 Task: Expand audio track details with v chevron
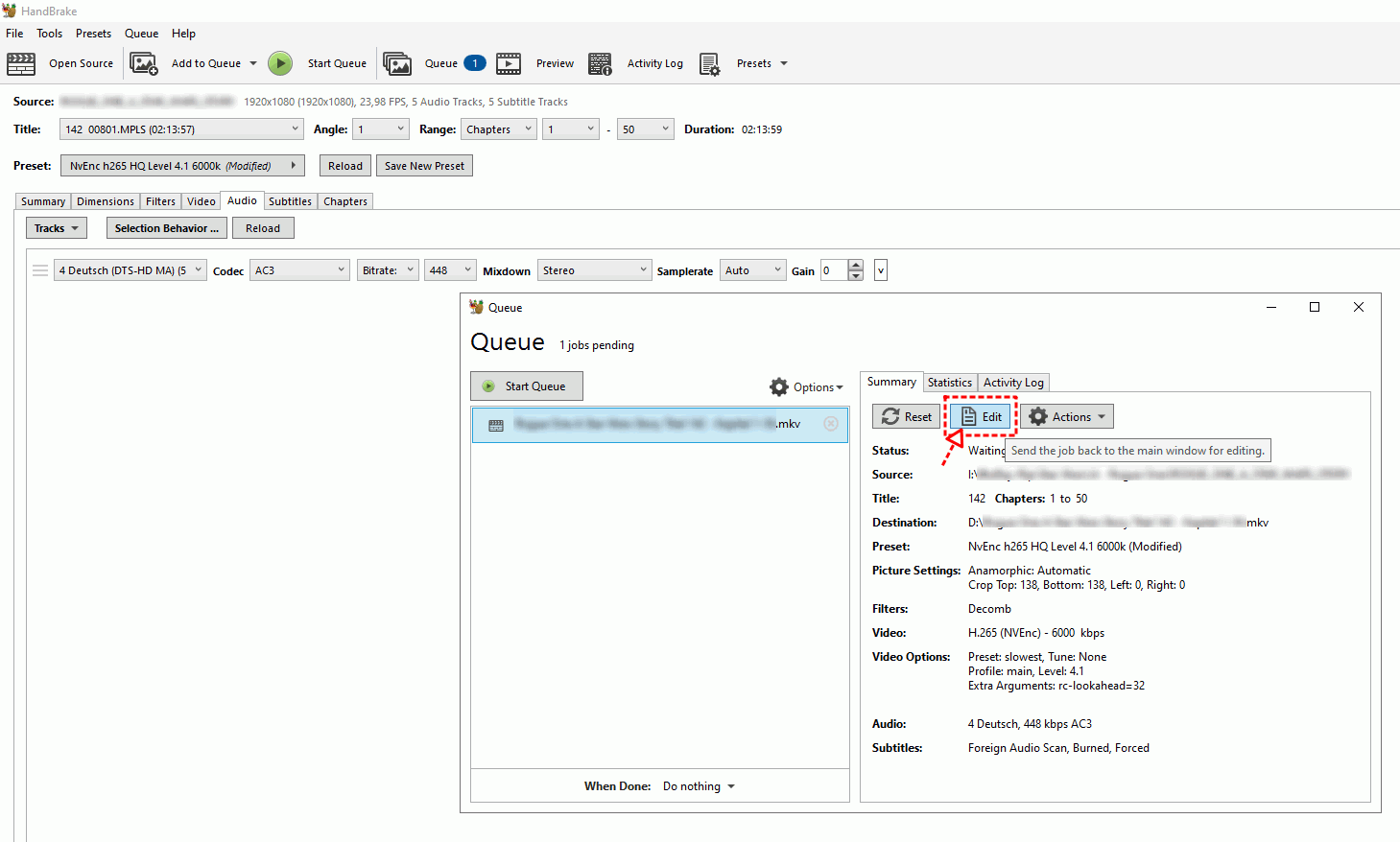tap(881, 270)
